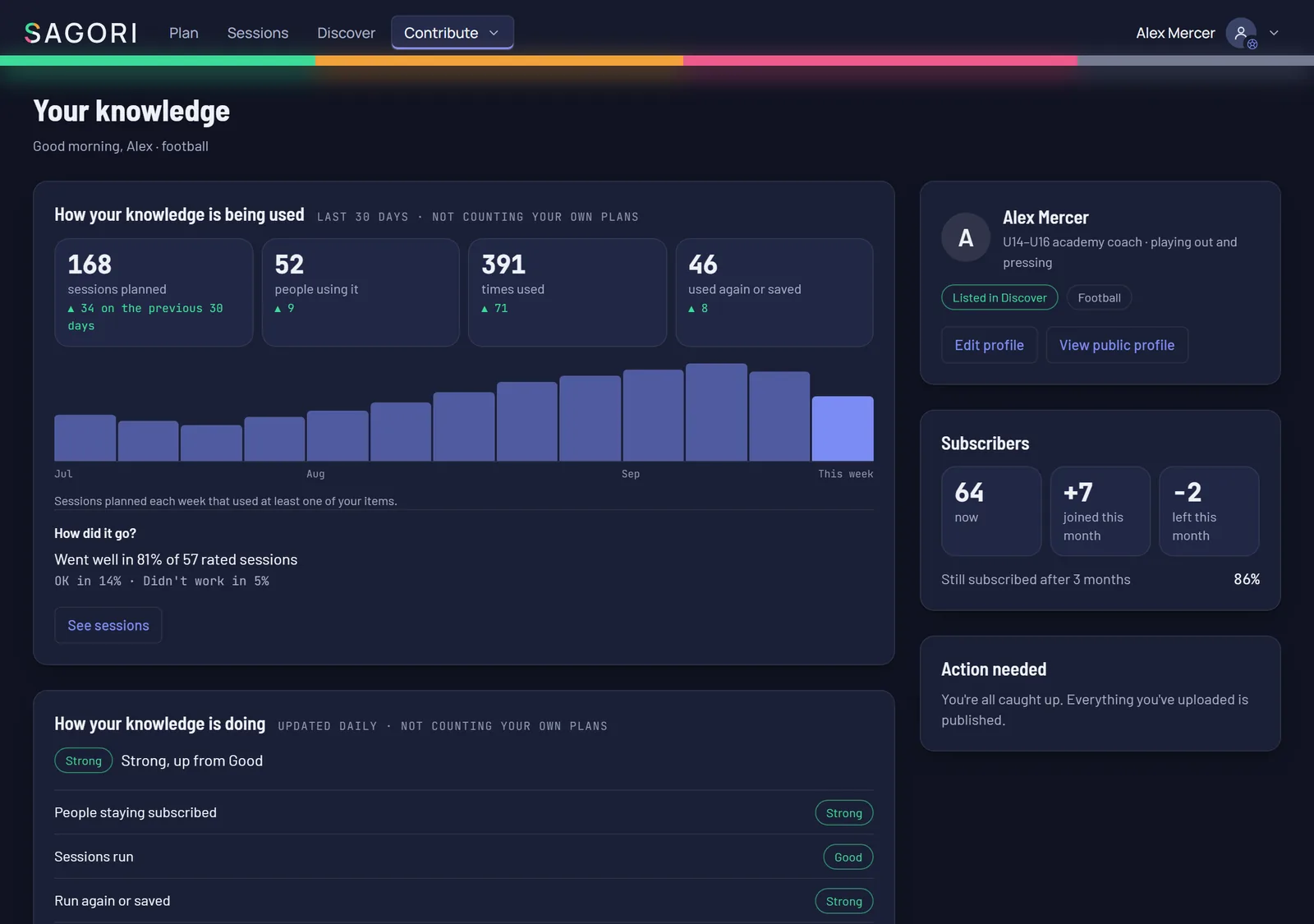The width and height of the screenshot is (1314, 924).
Task: Click the round 'A' profile avatar
Action: (966, 237)
